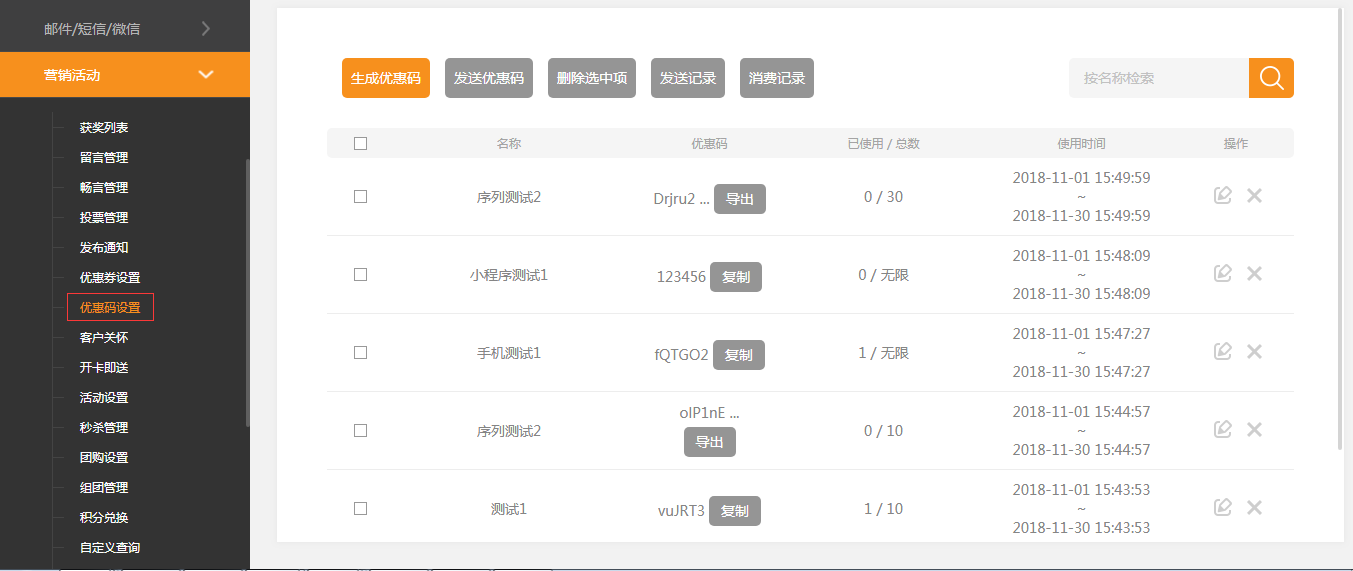Go to 秒杀管理 in the sidebar
Image resolution: width=1353 pixels, height=571 pixels.
(x=104, y=428)
